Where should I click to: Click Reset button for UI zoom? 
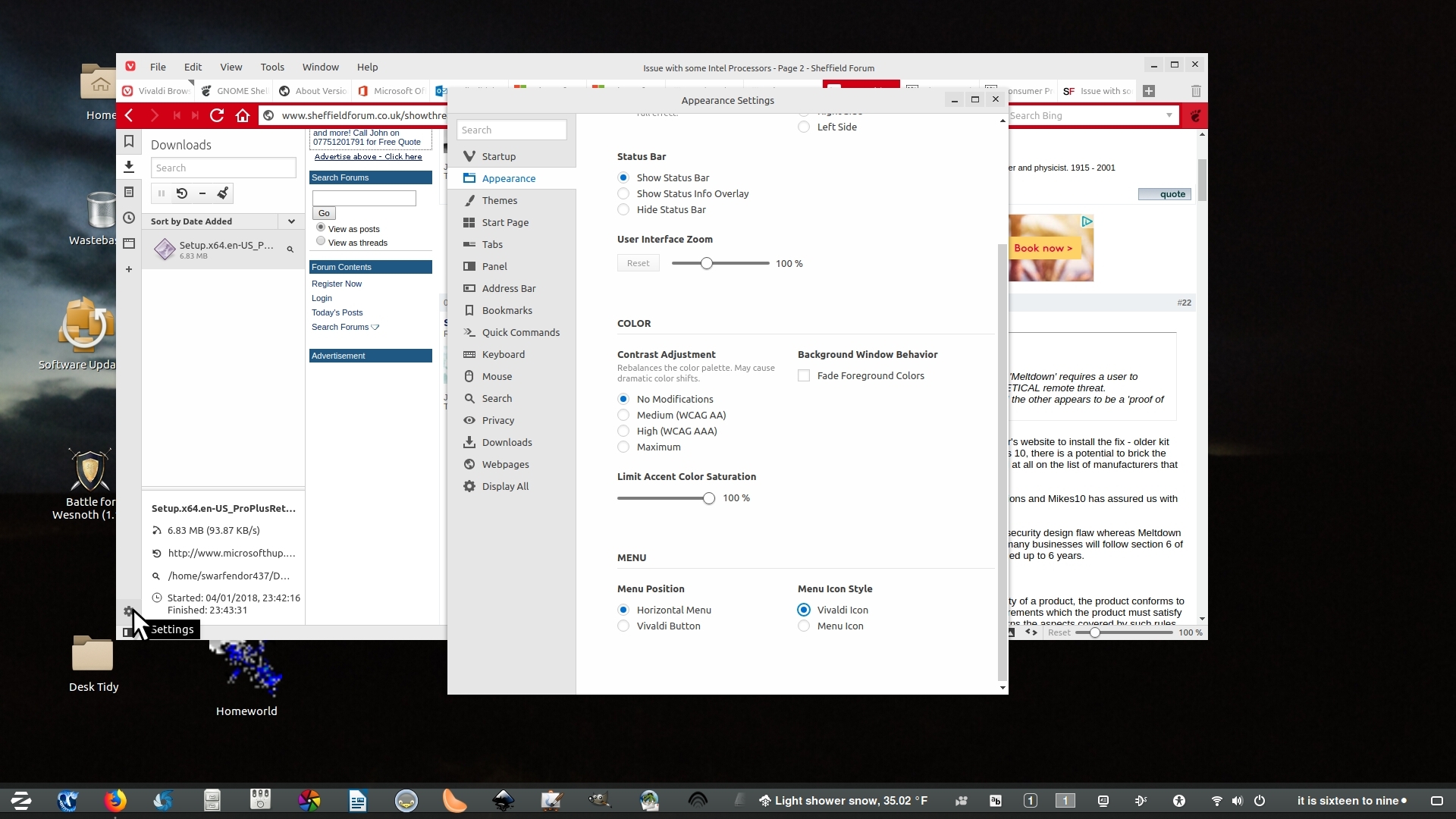[638, 263]
